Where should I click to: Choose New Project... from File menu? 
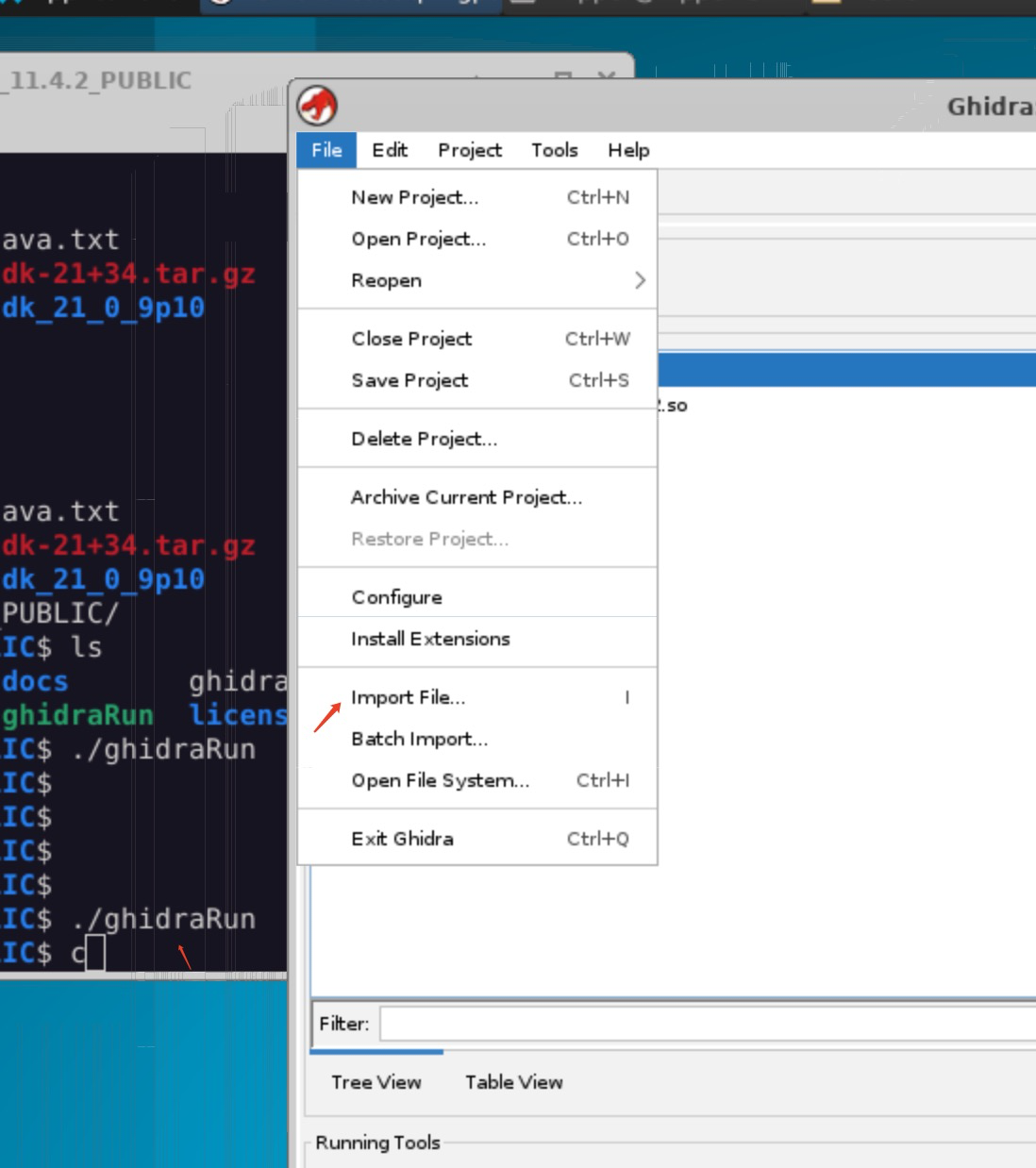coord(477,197)
